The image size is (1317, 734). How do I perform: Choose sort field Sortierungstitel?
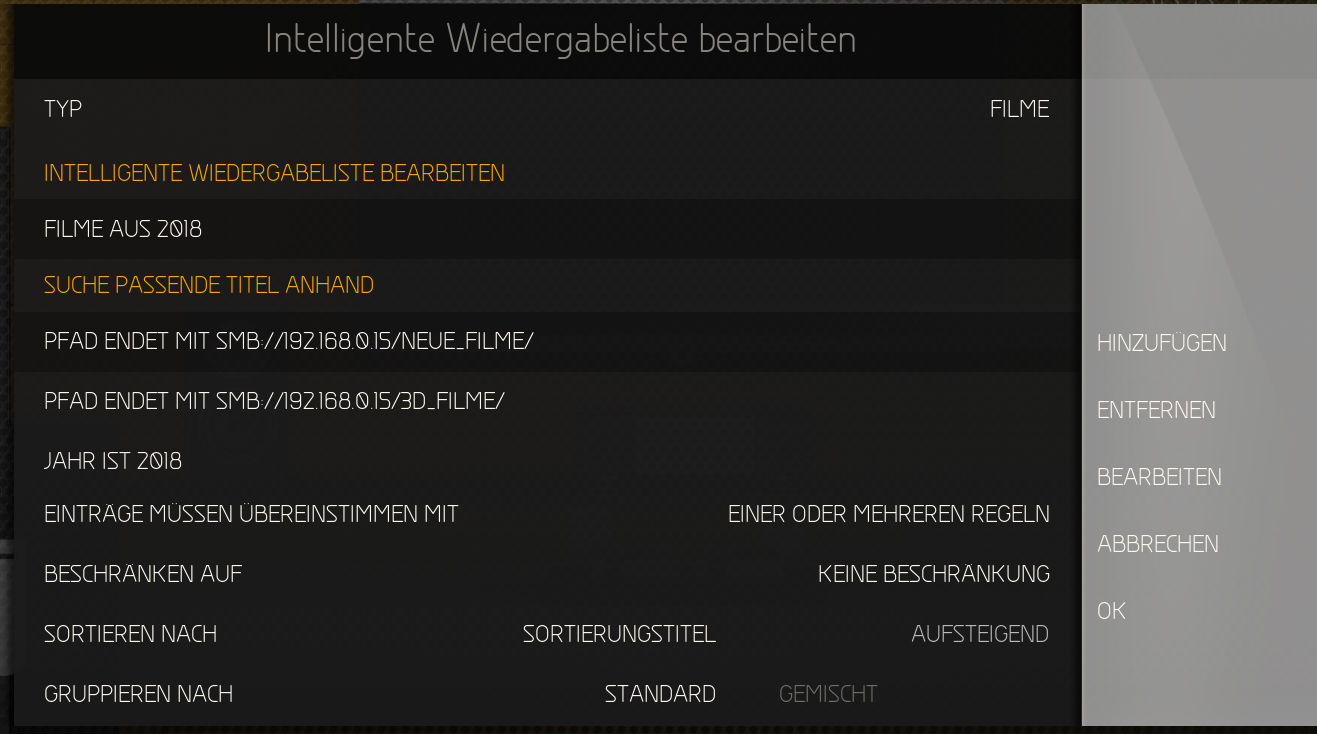click(619, 634)
